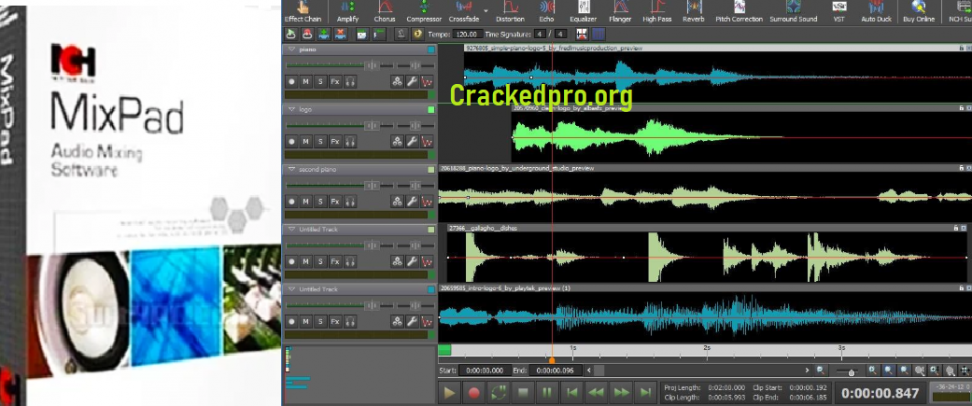Click the Rewind button
The height and width of the screenshot is (406, 972).
596,392
